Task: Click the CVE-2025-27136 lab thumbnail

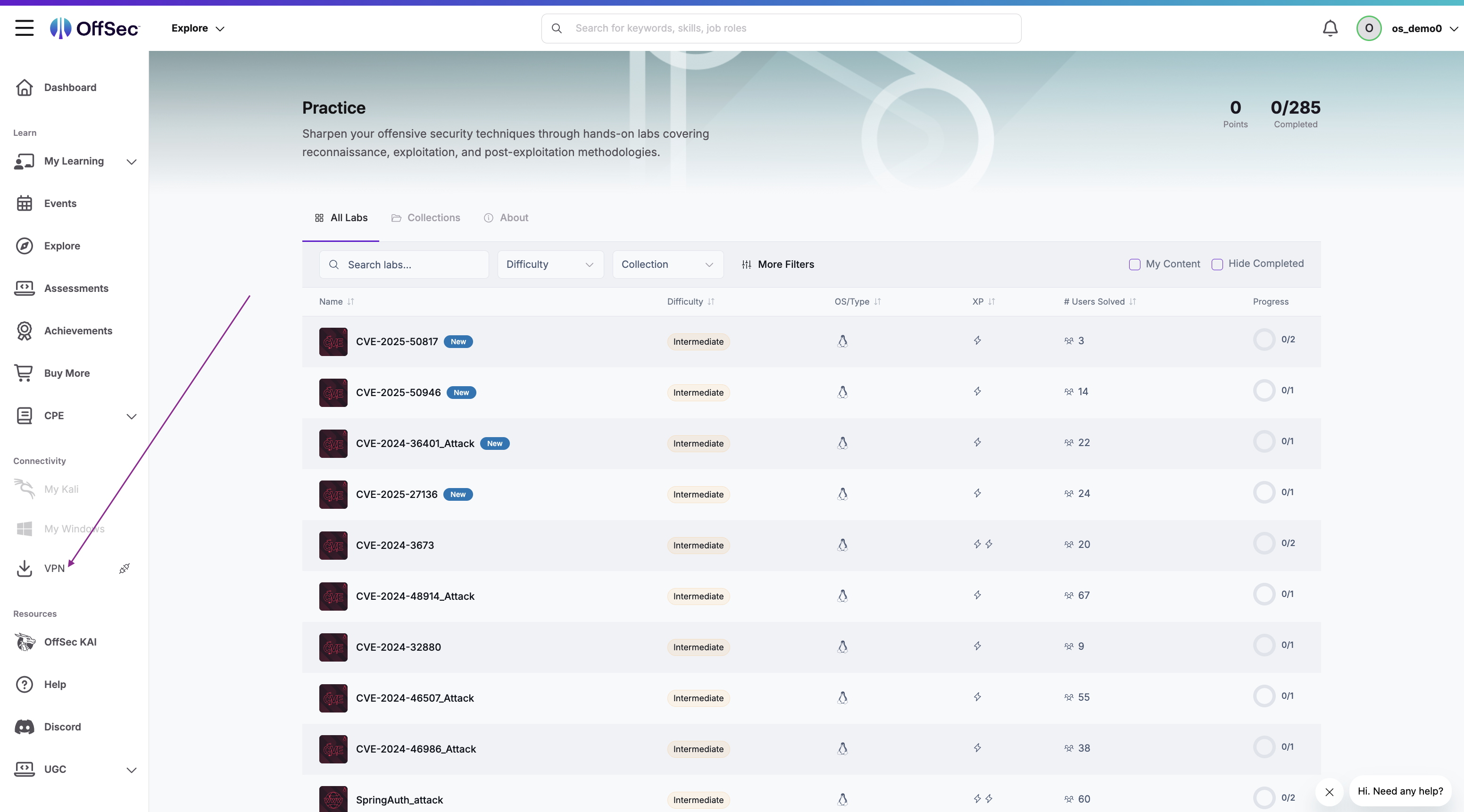Action: point(333,494)
